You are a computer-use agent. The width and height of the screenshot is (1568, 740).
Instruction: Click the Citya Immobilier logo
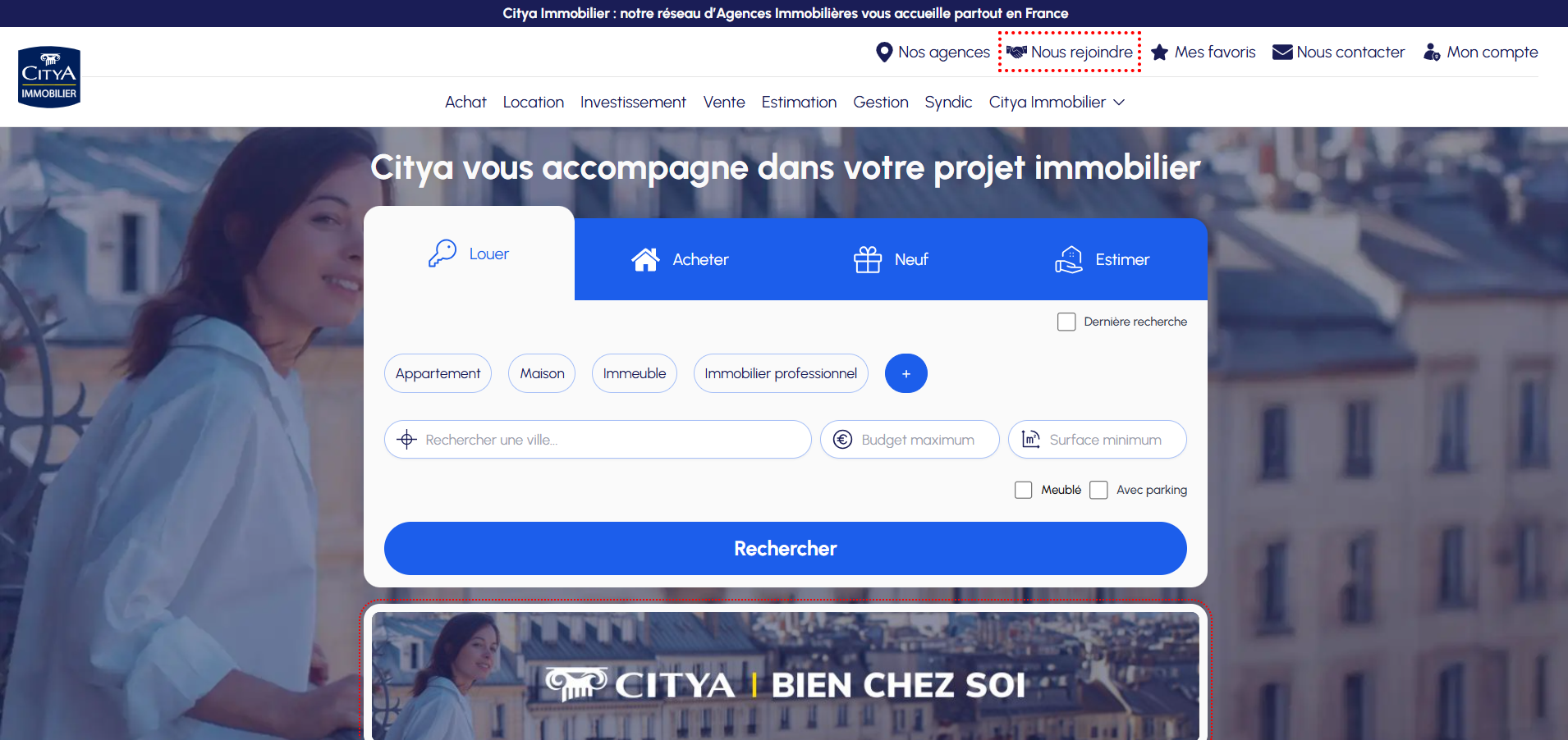click(48, 75)
